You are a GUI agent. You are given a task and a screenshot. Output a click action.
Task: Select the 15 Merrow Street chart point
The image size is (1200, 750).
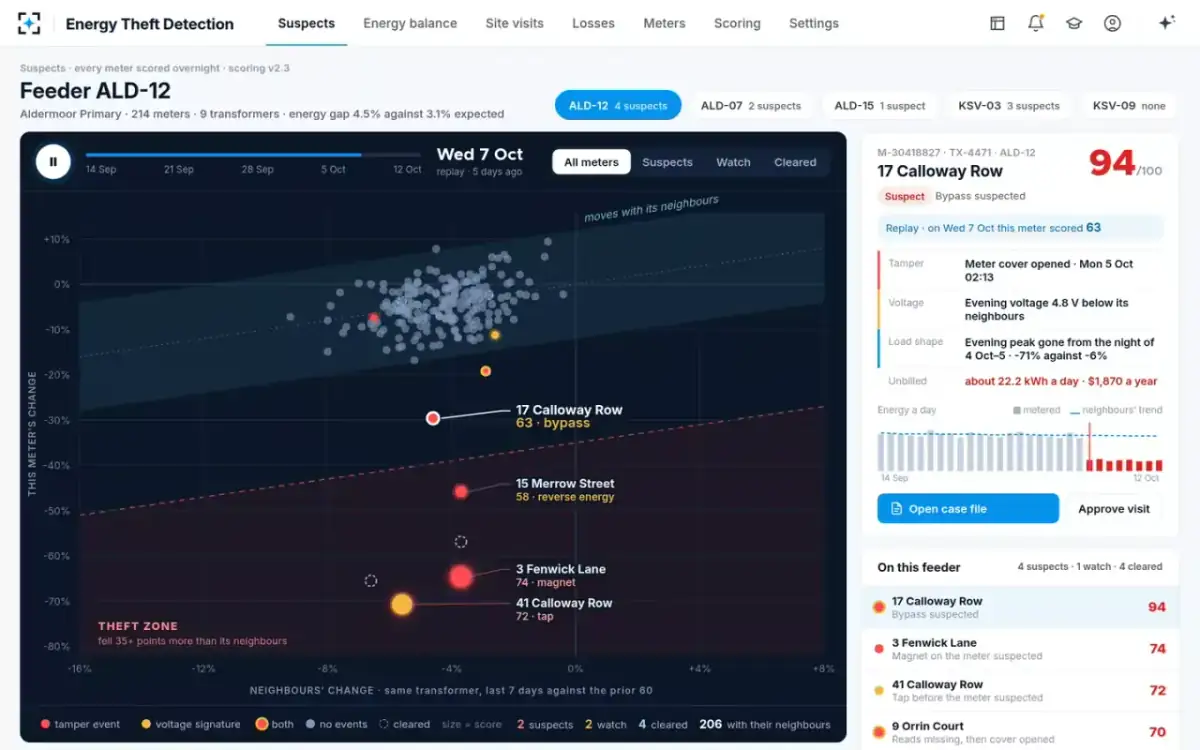pos(460,491)
